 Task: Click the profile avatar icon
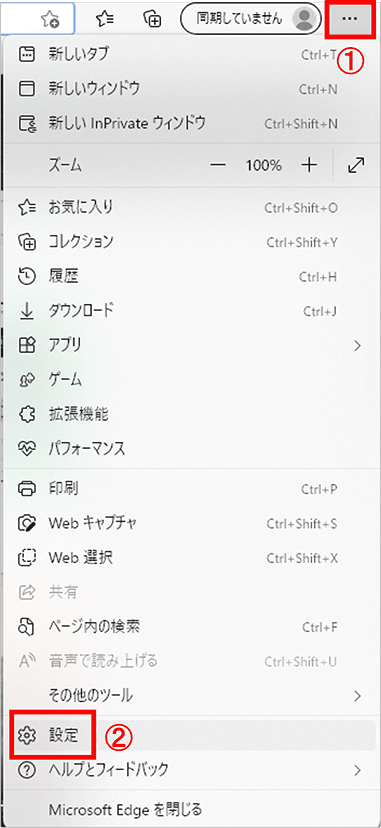click(305, 18)
